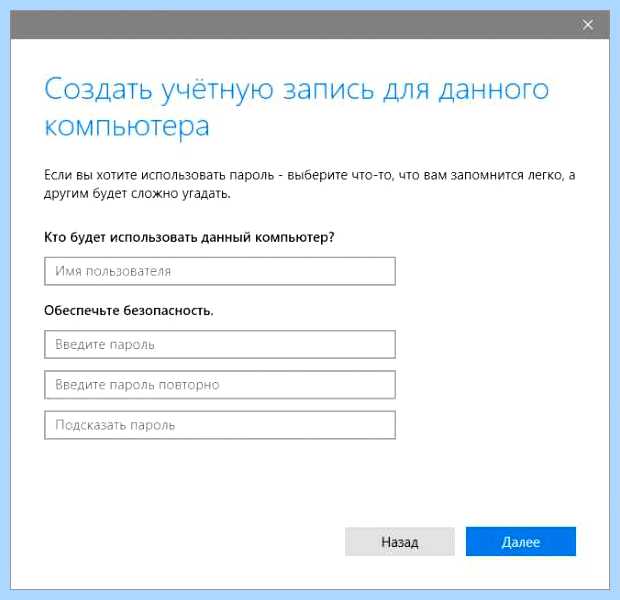Click the label 'Кто будет использовать данный компьютер?'
The width and height of the screenshot is (620, 600).
coord(189,237)
